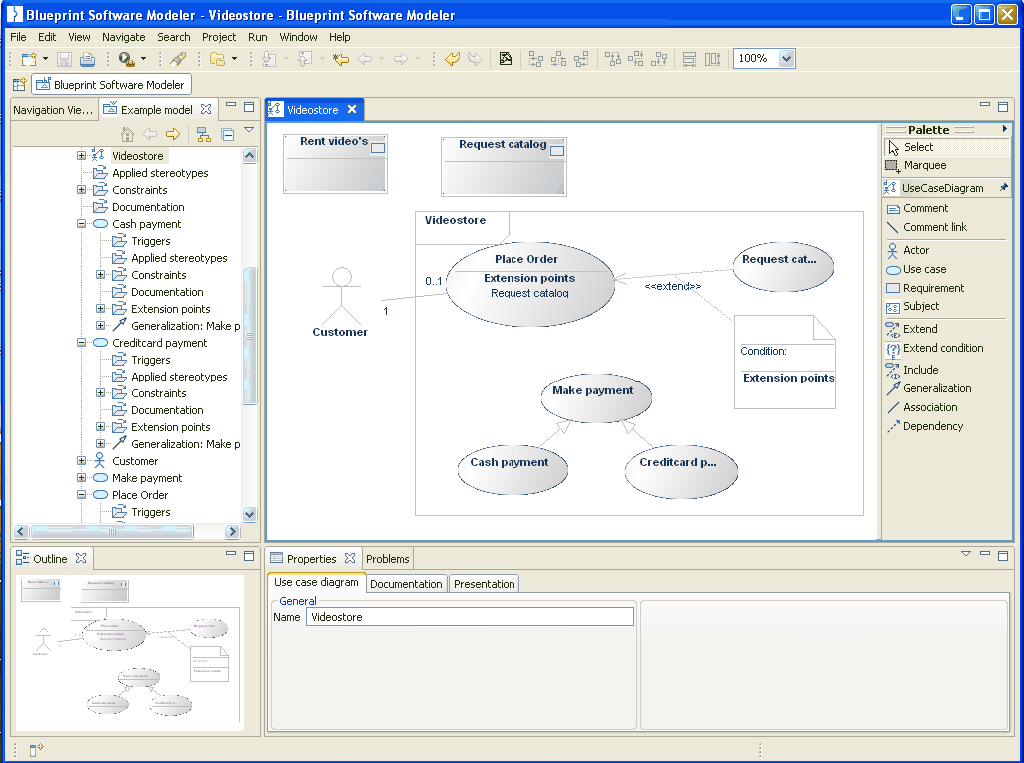This screenshot has width=1024, height=763.
Task: Switch to the Problems tab
Action: [387, 559]
